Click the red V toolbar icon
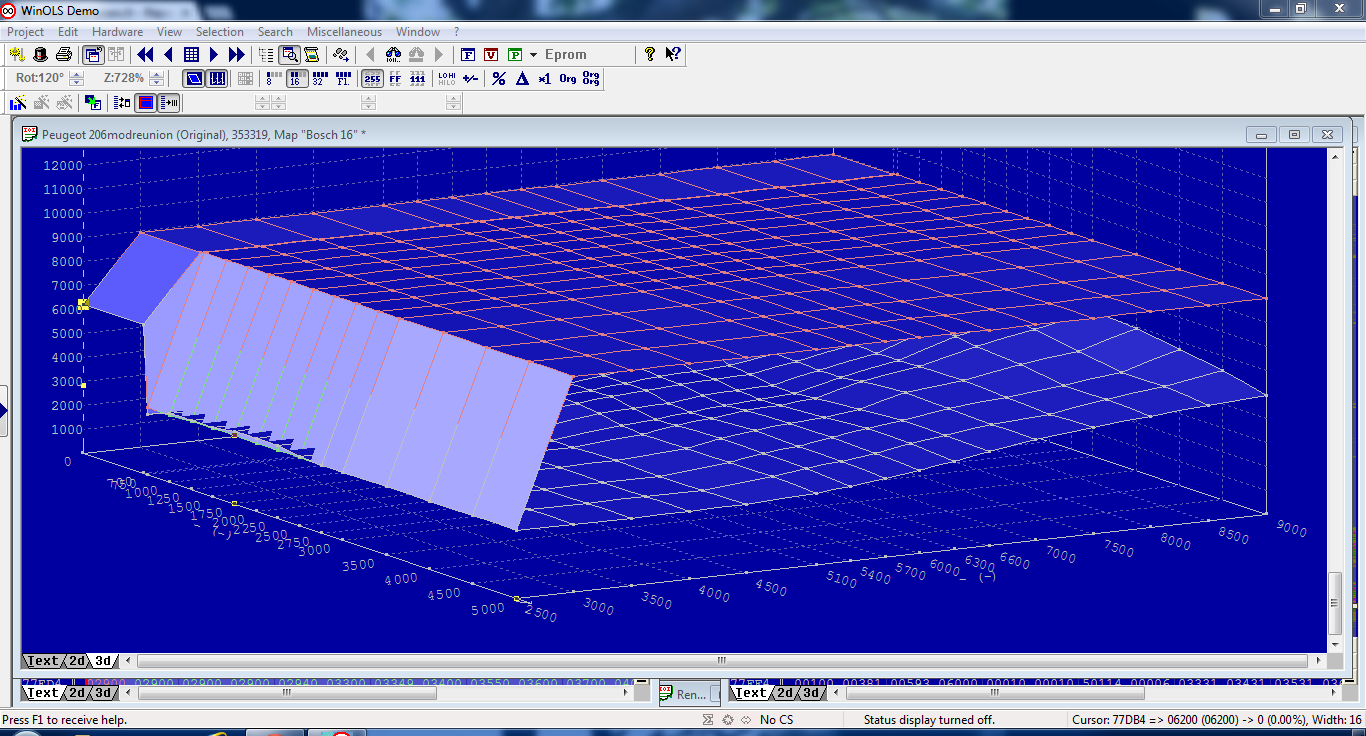Viewport: 1366px width, 736px height. [491, 54]
